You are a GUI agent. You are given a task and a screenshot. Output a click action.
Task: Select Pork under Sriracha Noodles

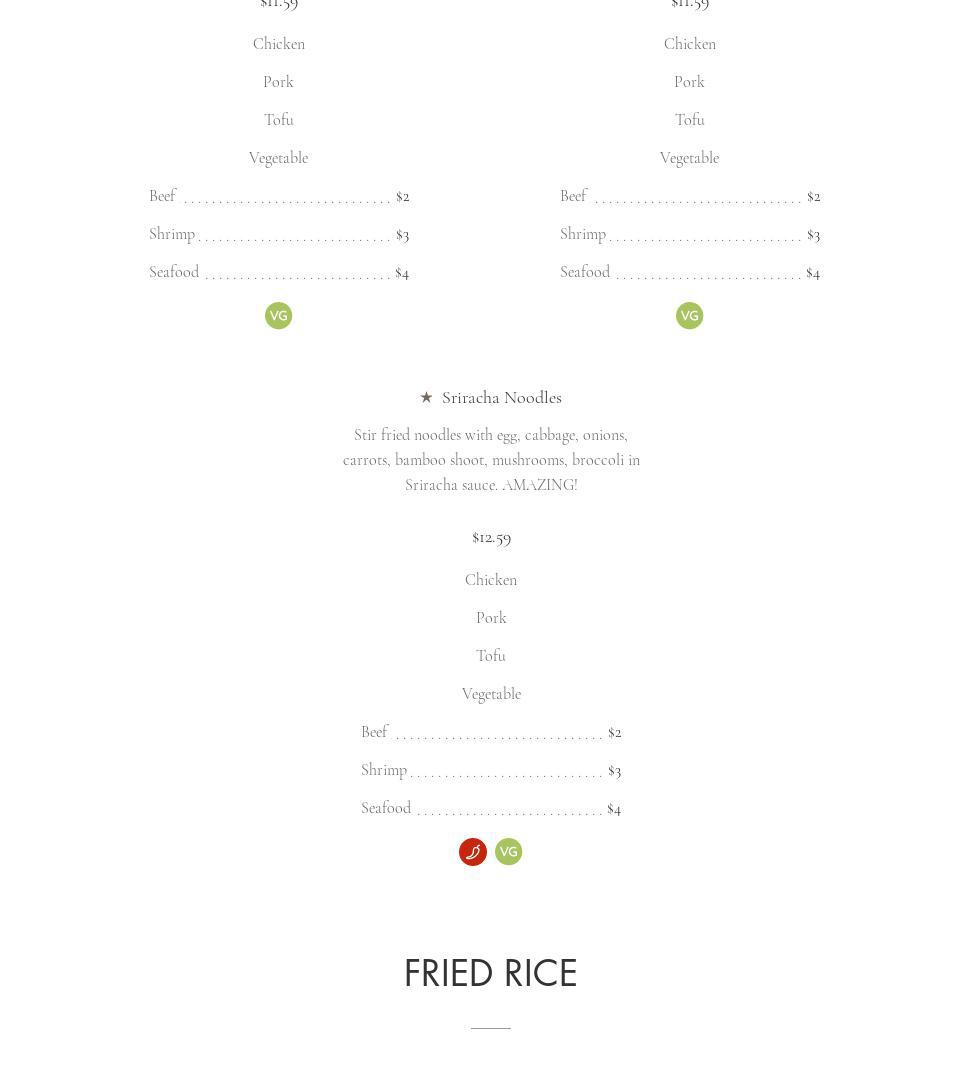pyautogui.click(x=491, y=618)
